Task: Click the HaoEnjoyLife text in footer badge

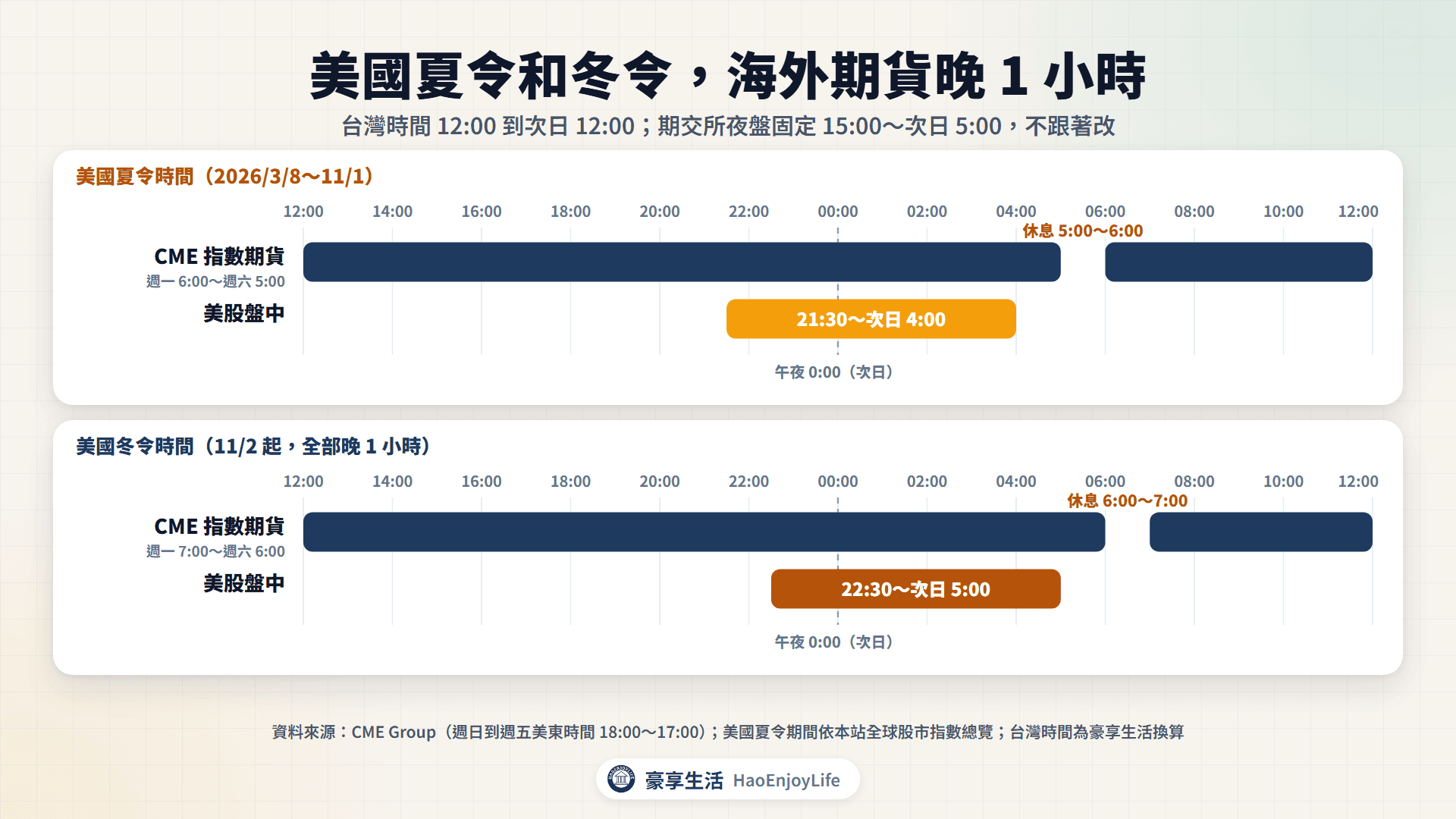Action: (786, 780)
